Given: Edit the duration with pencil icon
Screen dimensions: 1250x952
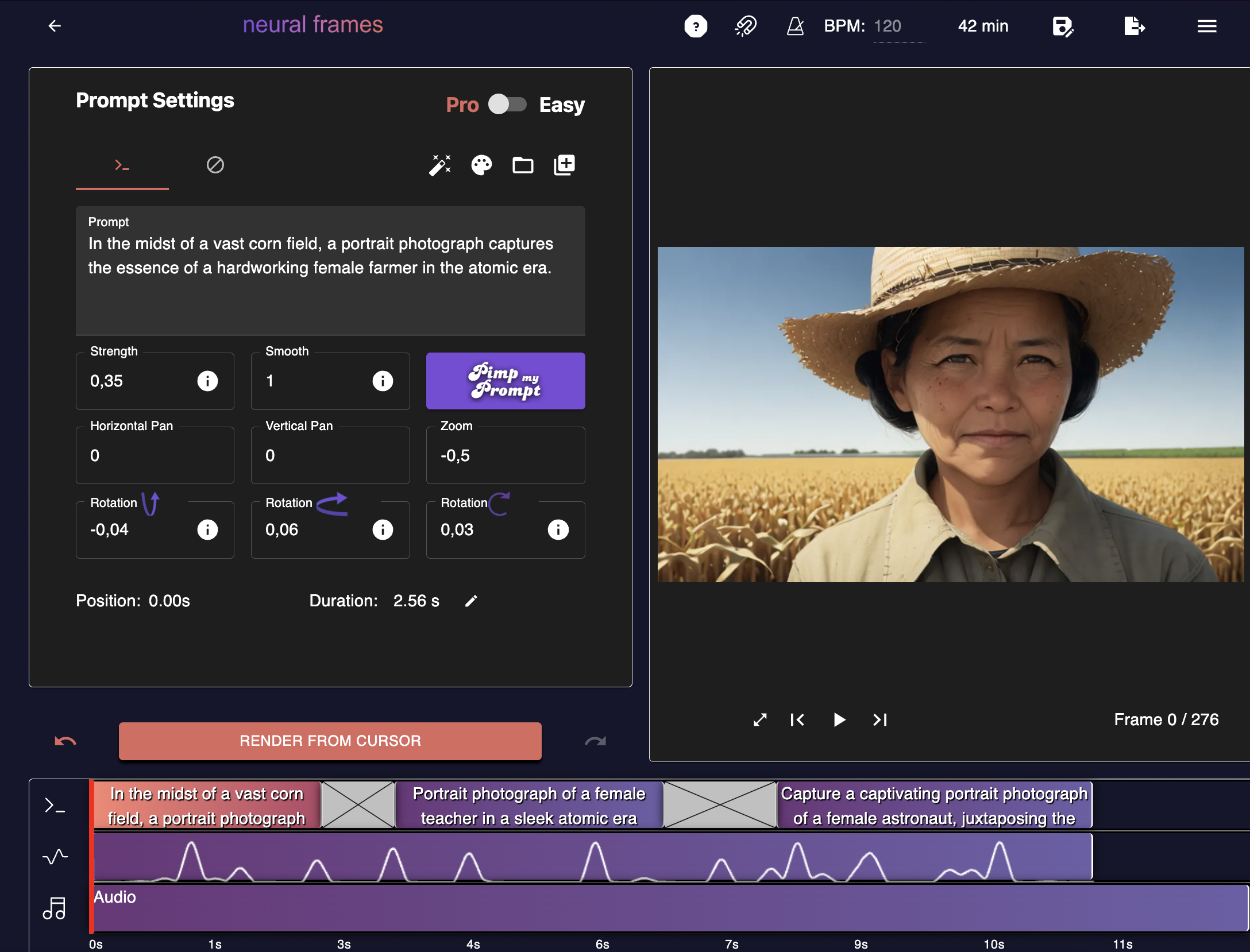Looking at the screenshot, I should 471,601.
